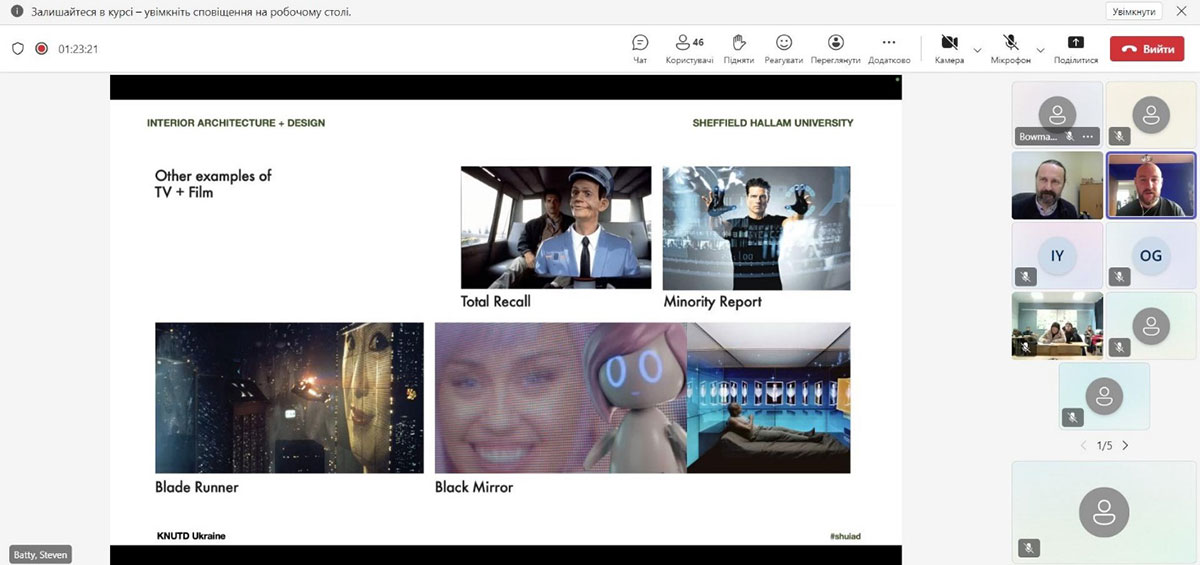This screenshot has width=1200, height=565.
Task: Click the 1/5 page indicator
Action: [x=1104, y=445]
